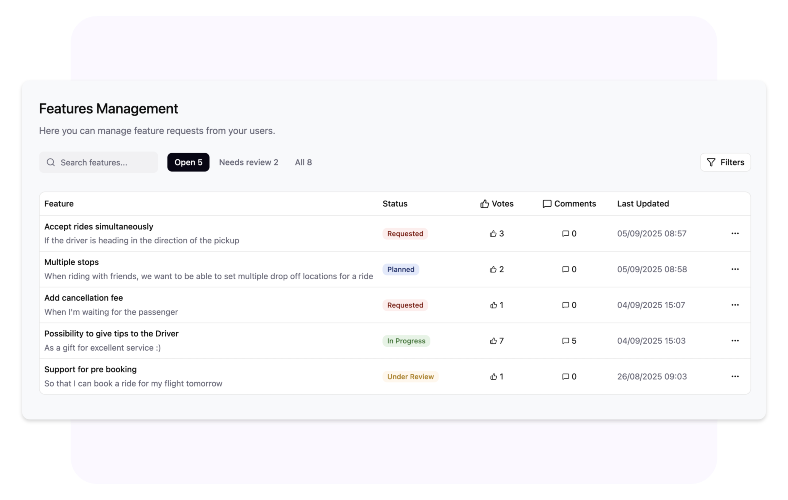The image size is (788, 500).
Task: Click description 'If the driver is heading in the direction'
Action: pyautogui.click(x=142, y=240)
